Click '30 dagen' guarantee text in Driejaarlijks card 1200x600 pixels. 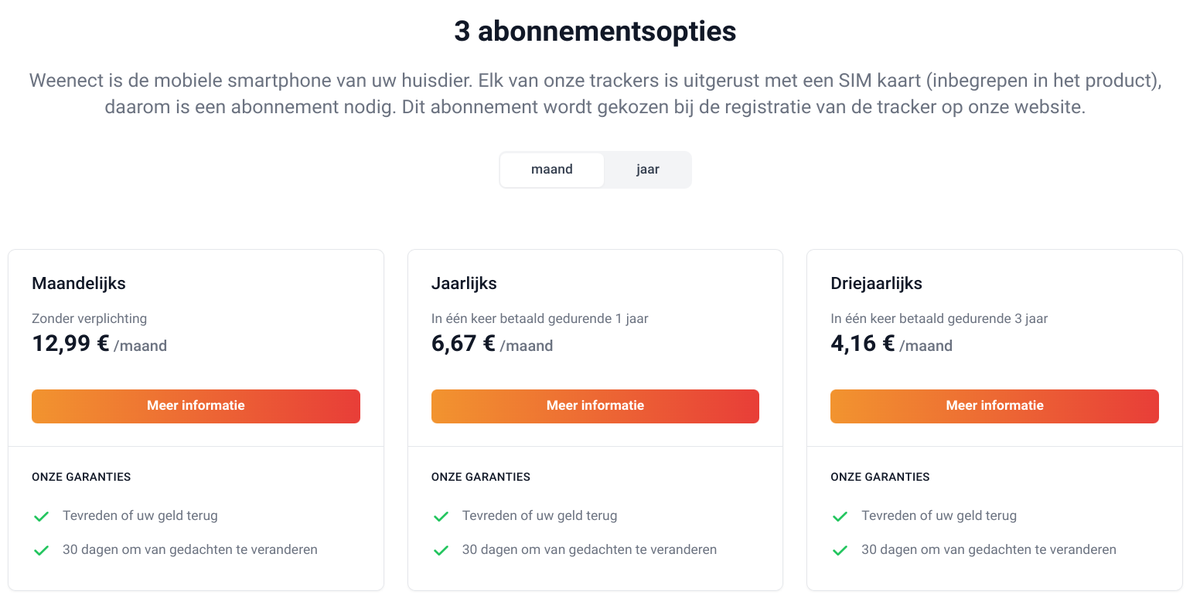[x=989, y=550]
